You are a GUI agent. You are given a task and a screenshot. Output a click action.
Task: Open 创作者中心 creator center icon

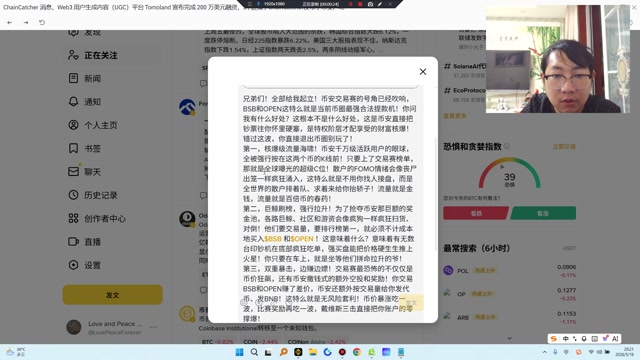[x=73, y=218]
